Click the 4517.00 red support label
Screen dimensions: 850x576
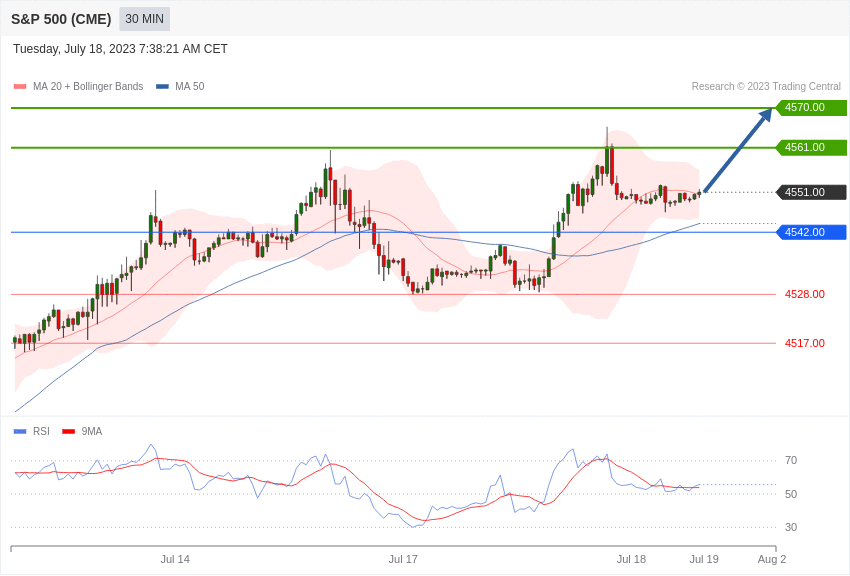[x=804, y=343]
